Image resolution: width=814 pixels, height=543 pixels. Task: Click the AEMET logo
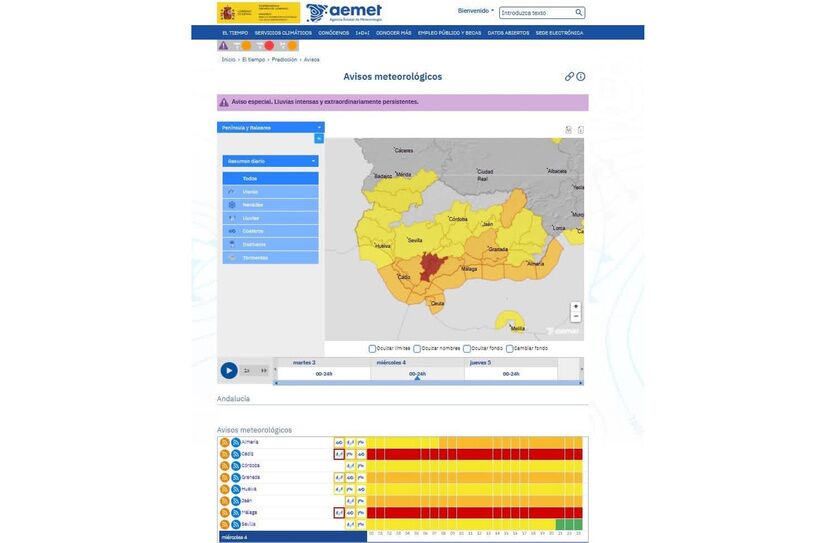[344, 12]
